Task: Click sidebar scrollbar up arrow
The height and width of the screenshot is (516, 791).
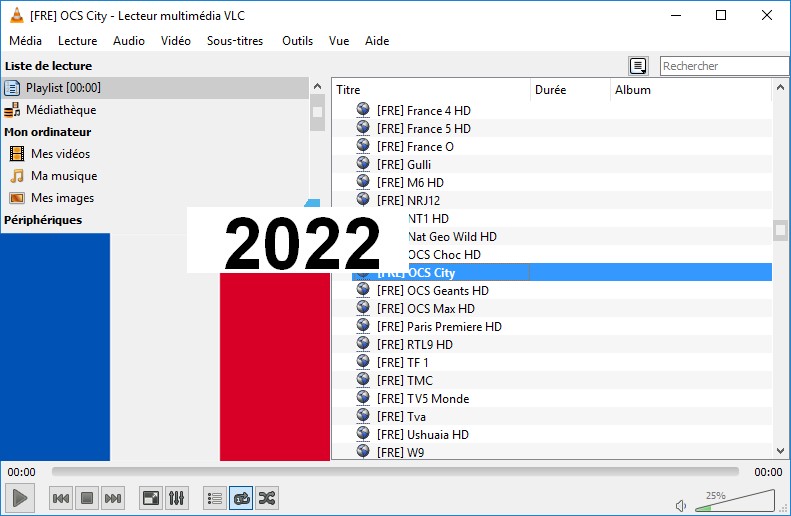Action: pos(317,87)
